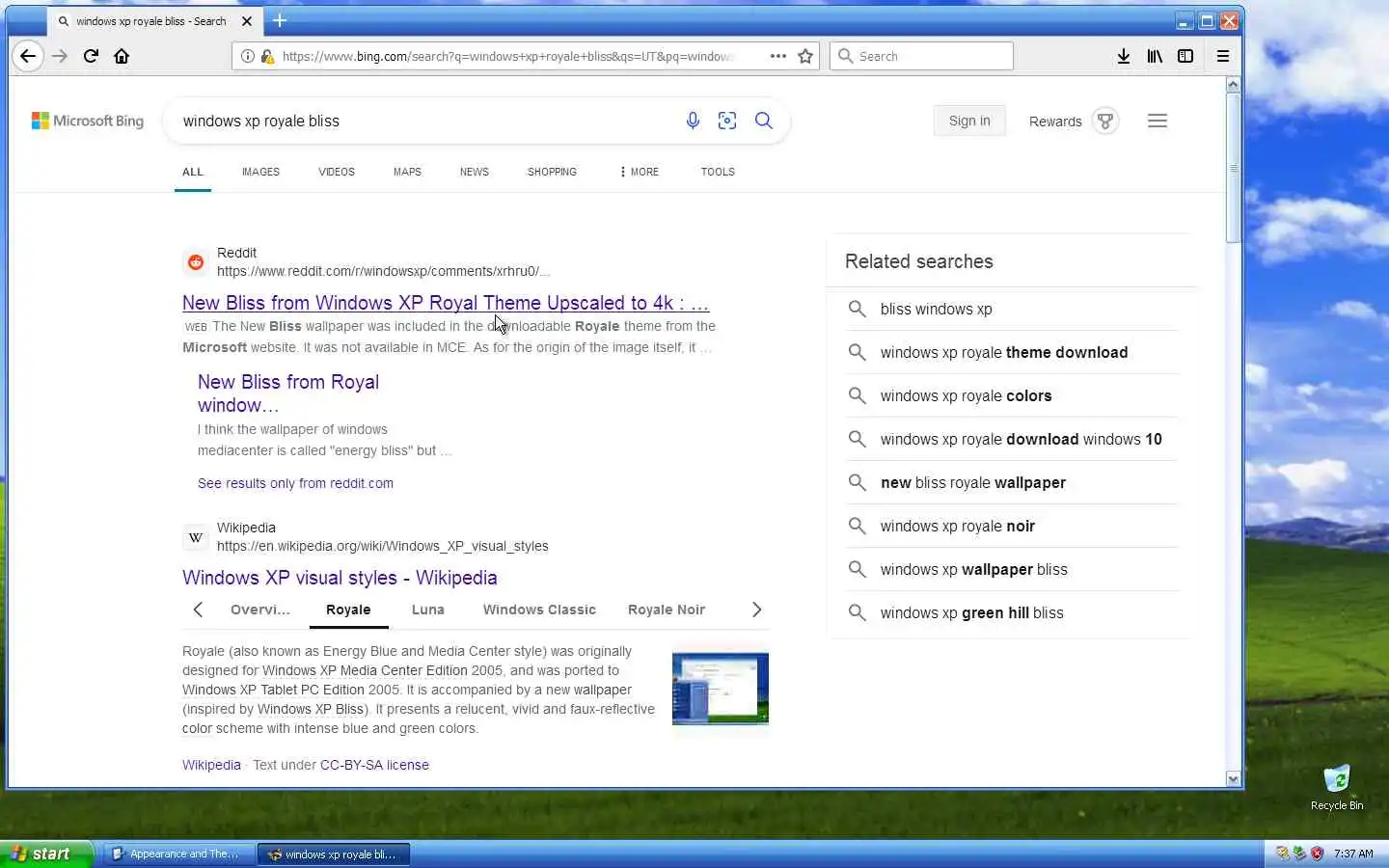Viewport: 1389px width, 868px height.
Task: Select the ALL results tab
Action: [x=193, y=172]
